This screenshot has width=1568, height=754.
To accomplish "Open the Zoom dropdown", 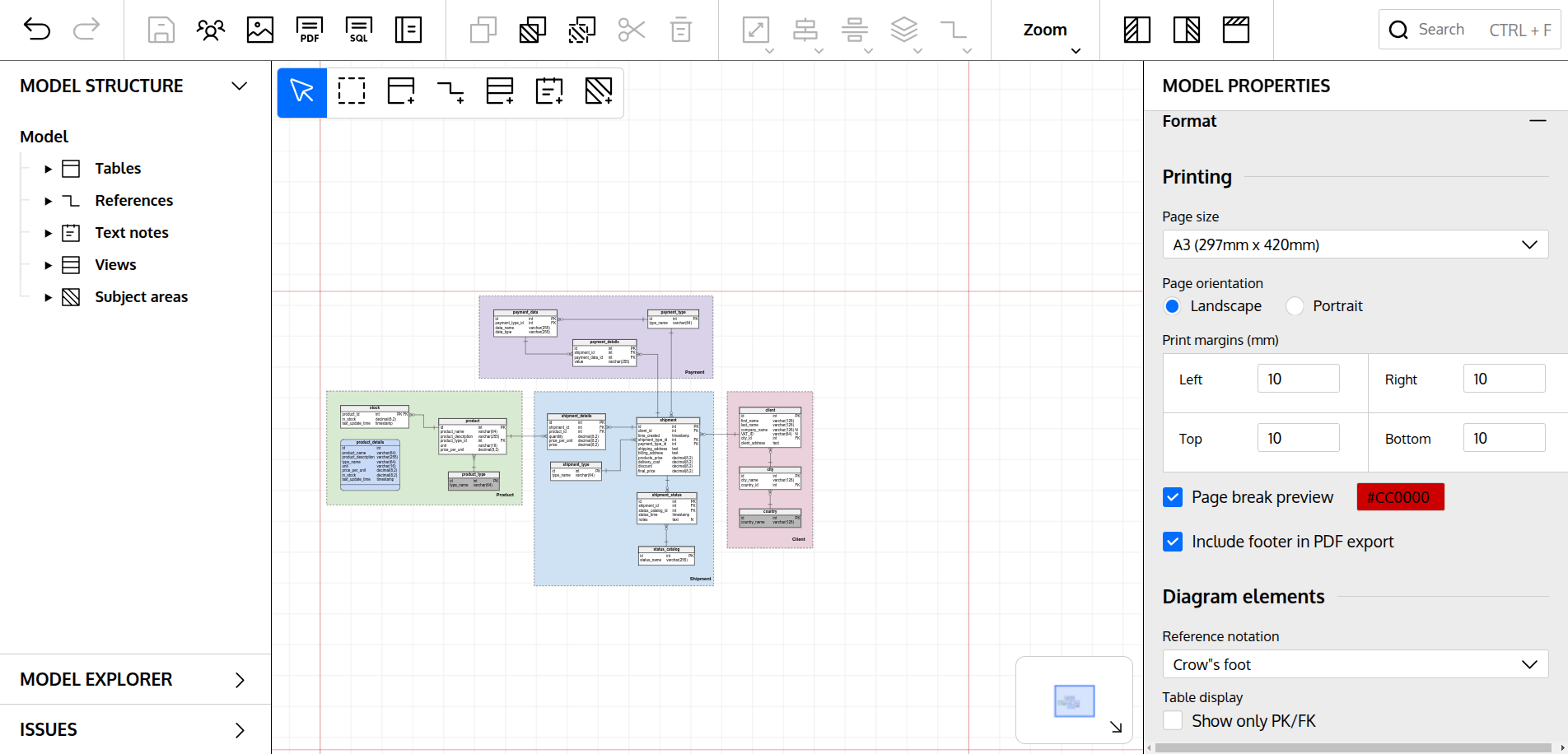I will pos(1046,30).
